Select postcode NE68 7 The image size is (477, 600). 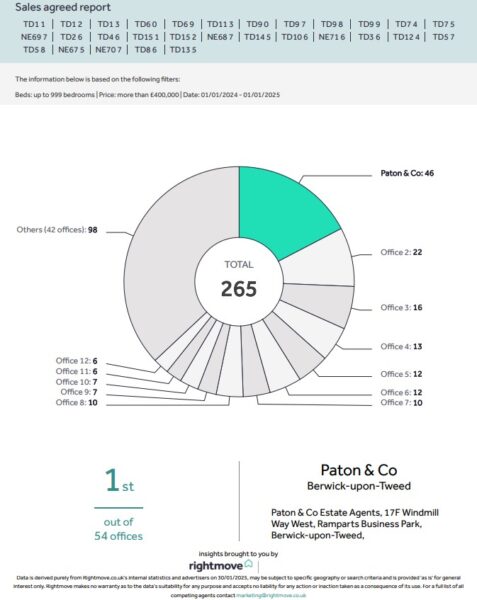tap(220, 37)
